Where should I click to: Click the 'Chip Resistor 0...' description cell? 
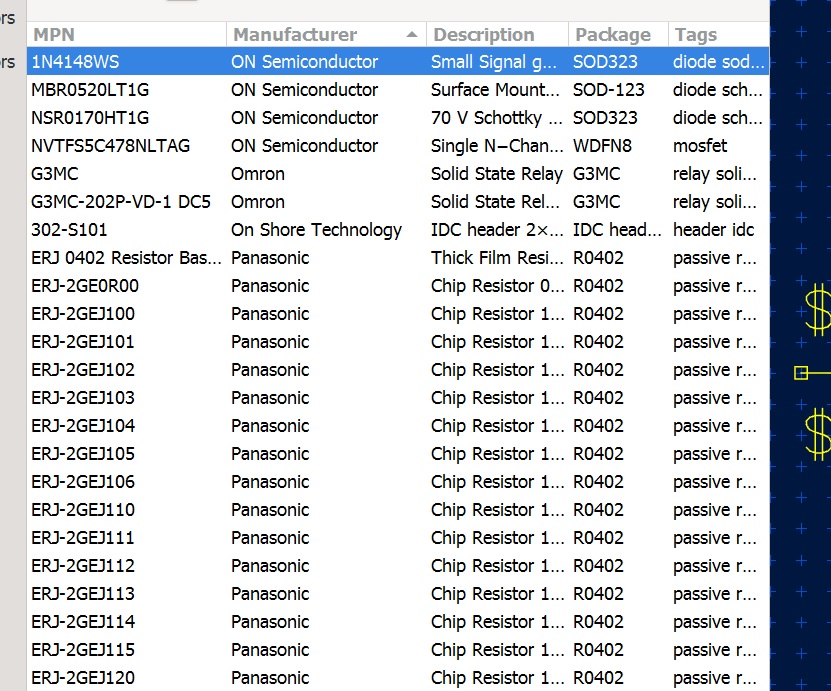497,286
